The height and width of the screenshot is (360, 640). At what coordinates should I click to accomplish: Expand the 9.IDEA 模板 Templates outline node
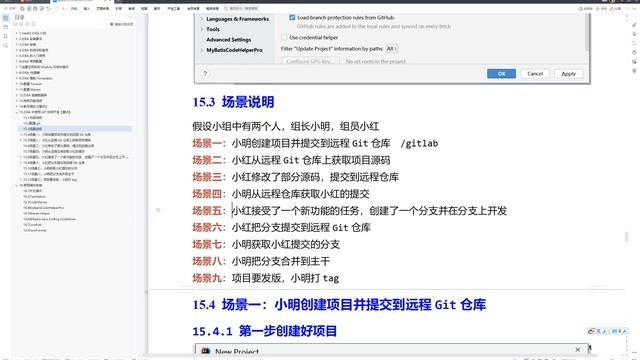(17, 78)
